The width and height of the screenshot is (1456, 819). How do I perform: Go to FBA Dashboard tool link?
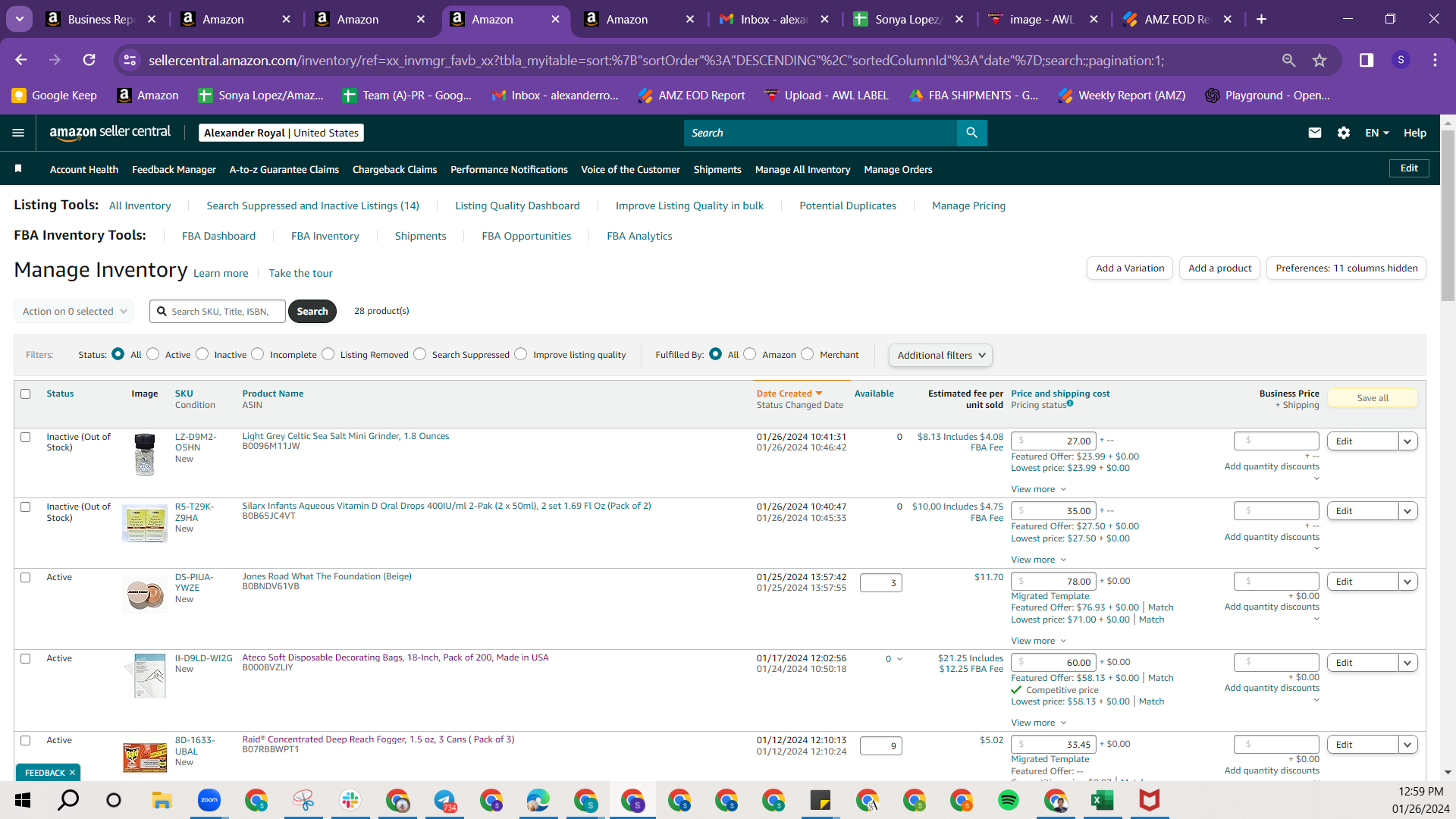pyautogui.click(x=218, y=236)
